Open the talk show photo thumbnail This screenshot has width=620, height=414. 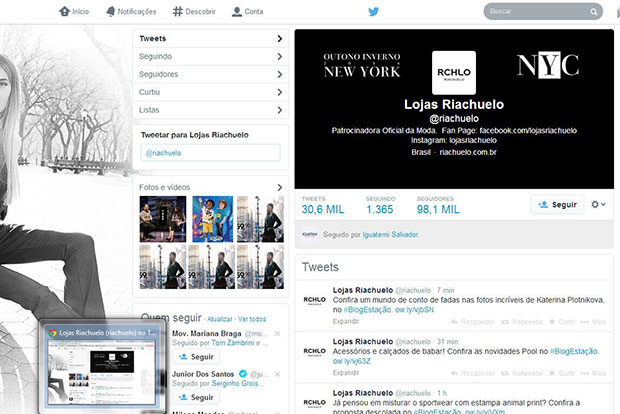[163, 219]
